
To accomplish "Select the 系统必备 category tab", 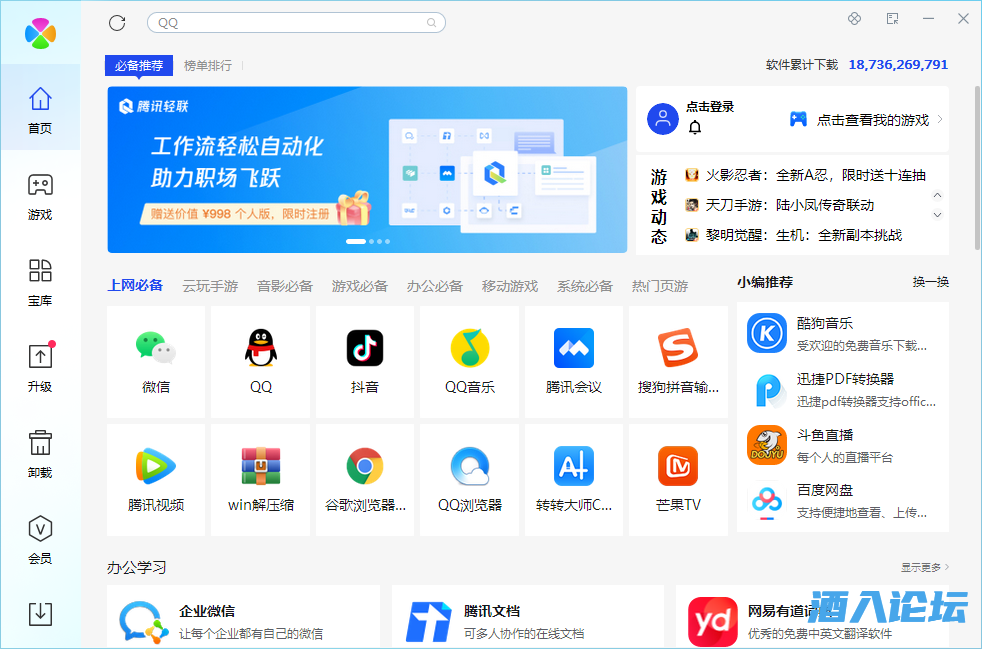I will (585, 286).
